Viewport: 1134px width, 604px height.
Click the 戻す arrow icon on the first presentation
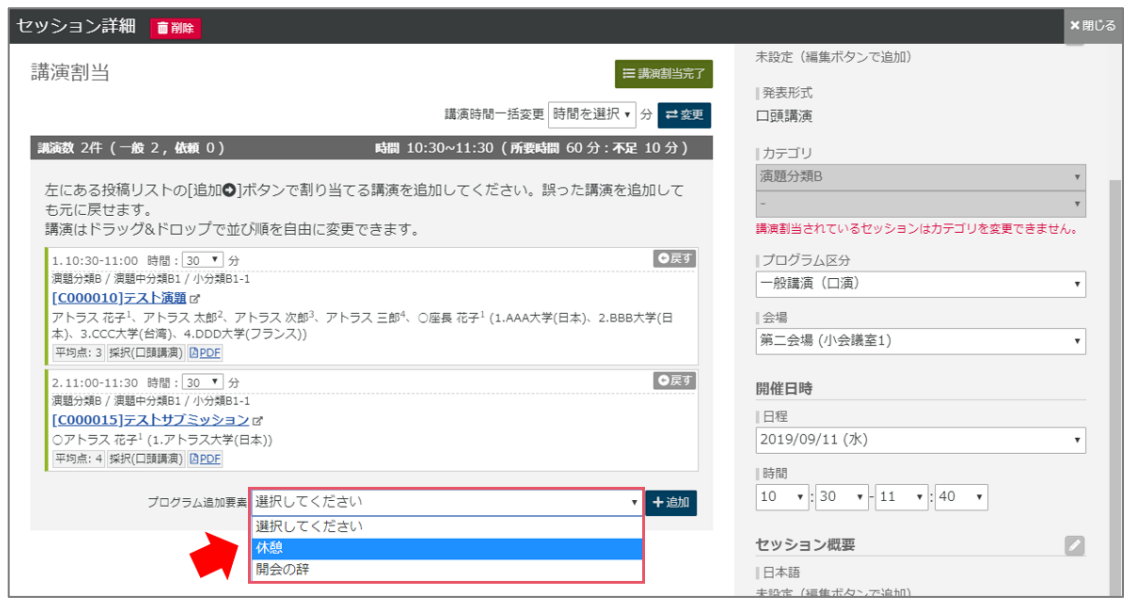663,256
